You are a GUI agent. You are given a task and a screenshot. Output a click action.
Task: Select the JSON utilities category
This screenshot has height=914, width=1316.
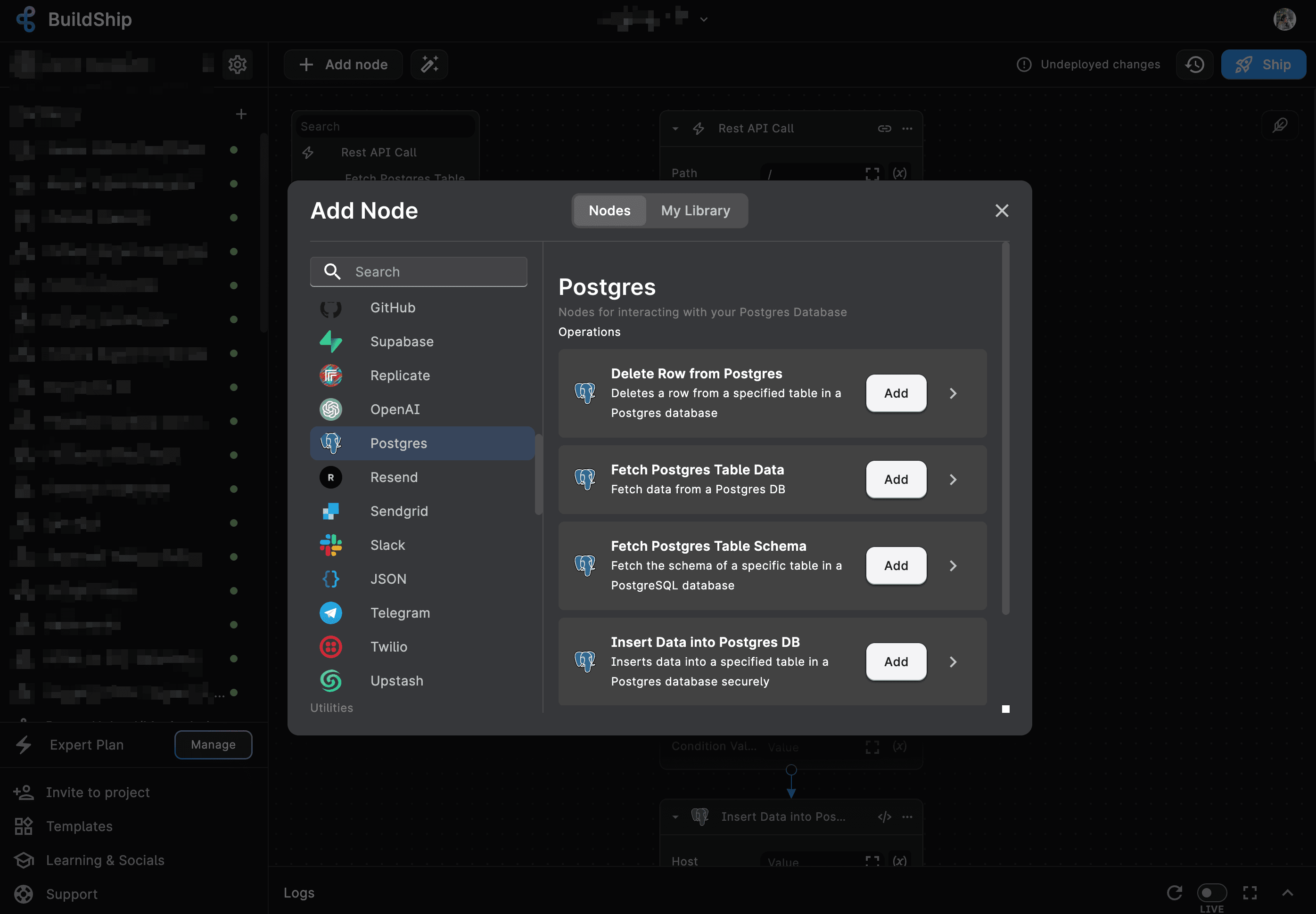pos(388,579)
